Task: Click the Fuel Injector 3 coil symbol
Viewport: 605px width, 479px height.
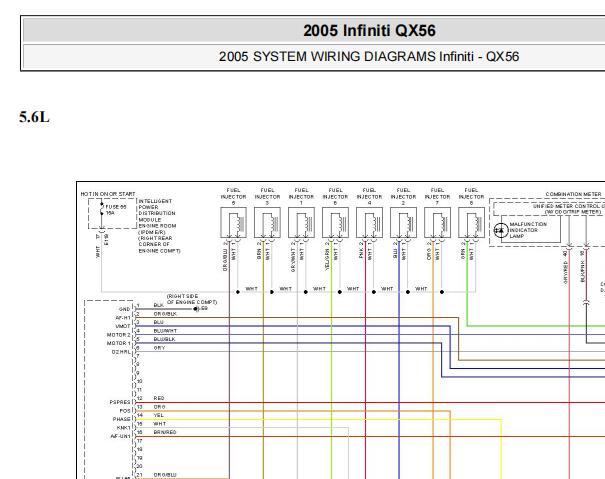Action: [x=267, y=223]
